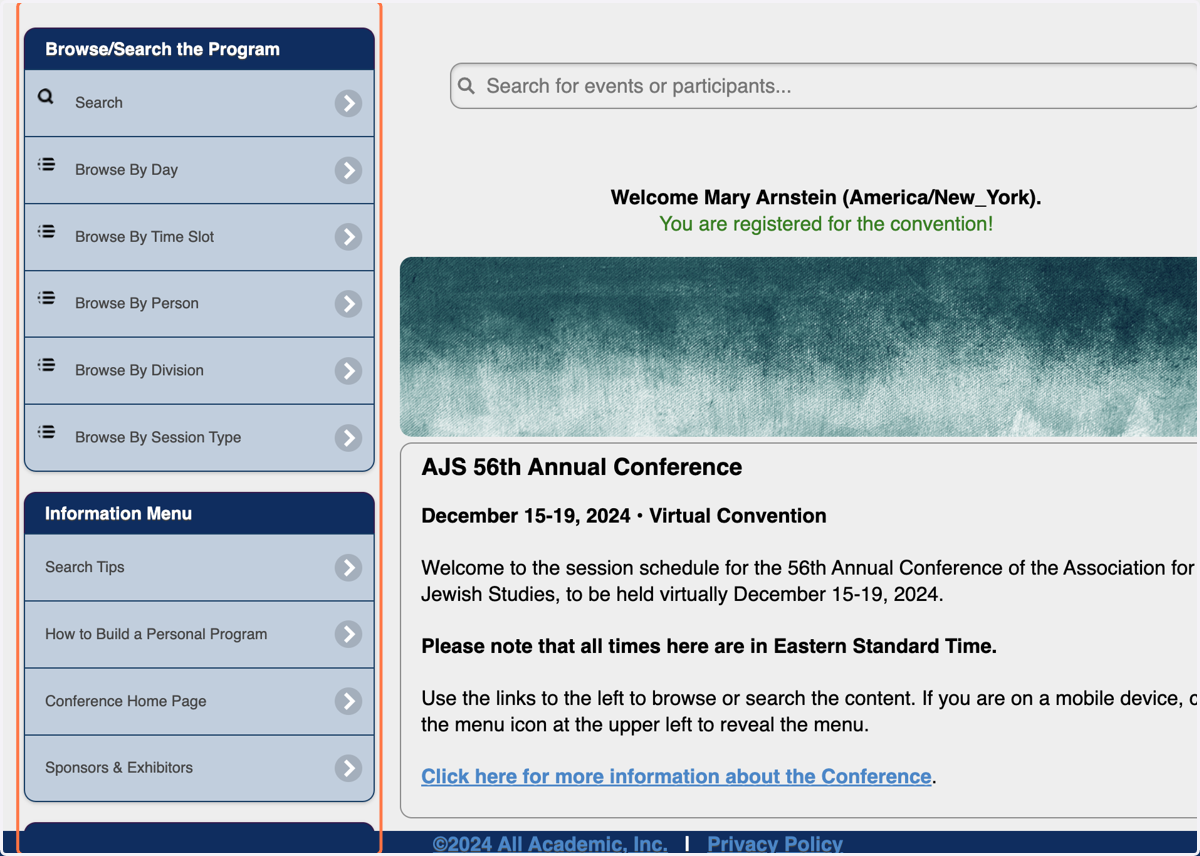This screenshot has height=856, width=1200.
Task: Click the arrow chevron on Conference Home Page
Action: click(x=348, y=701)
